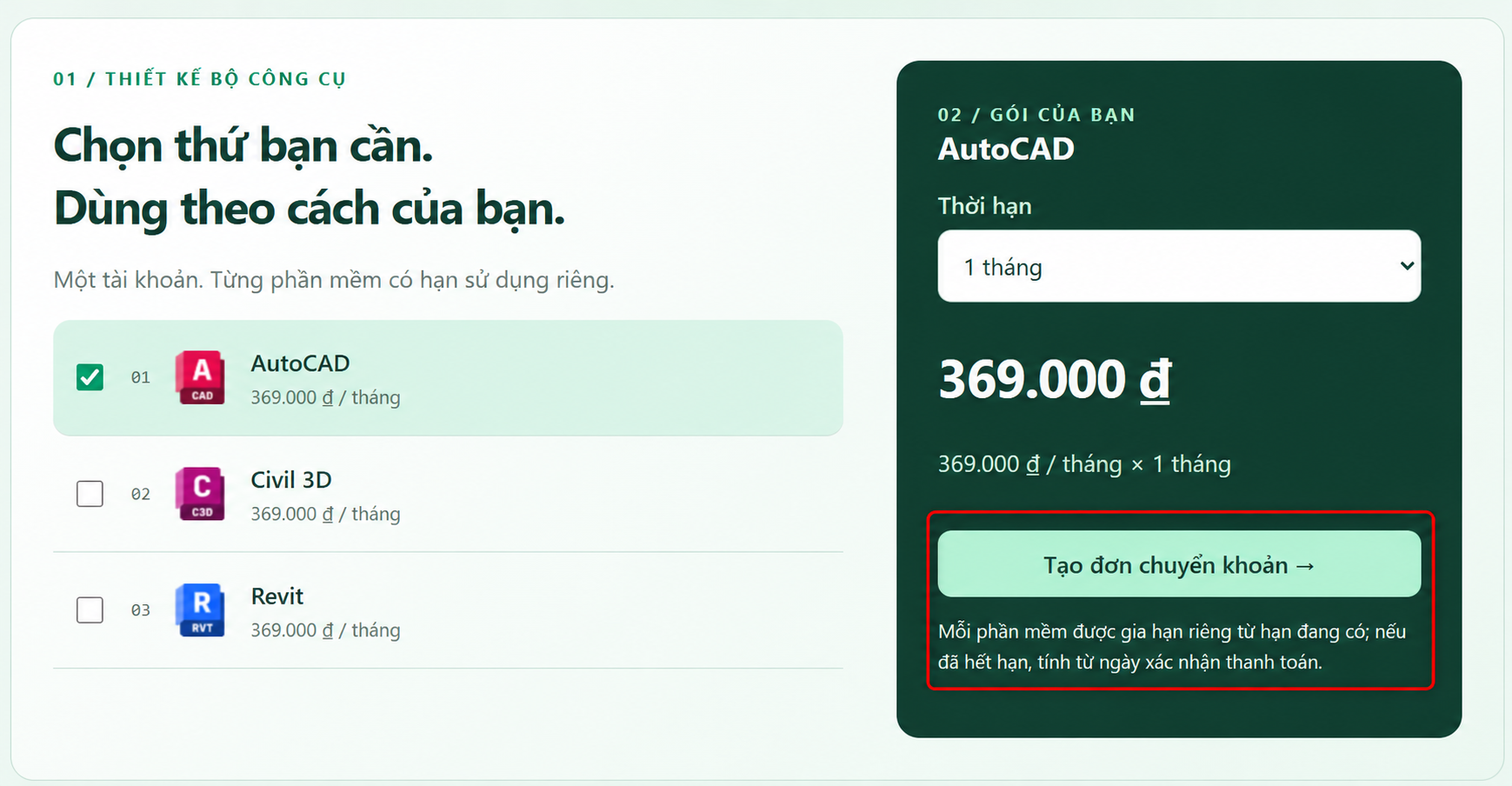Click the AutoCAD product icon
The image size is (1512, 786).
(200, 377)
